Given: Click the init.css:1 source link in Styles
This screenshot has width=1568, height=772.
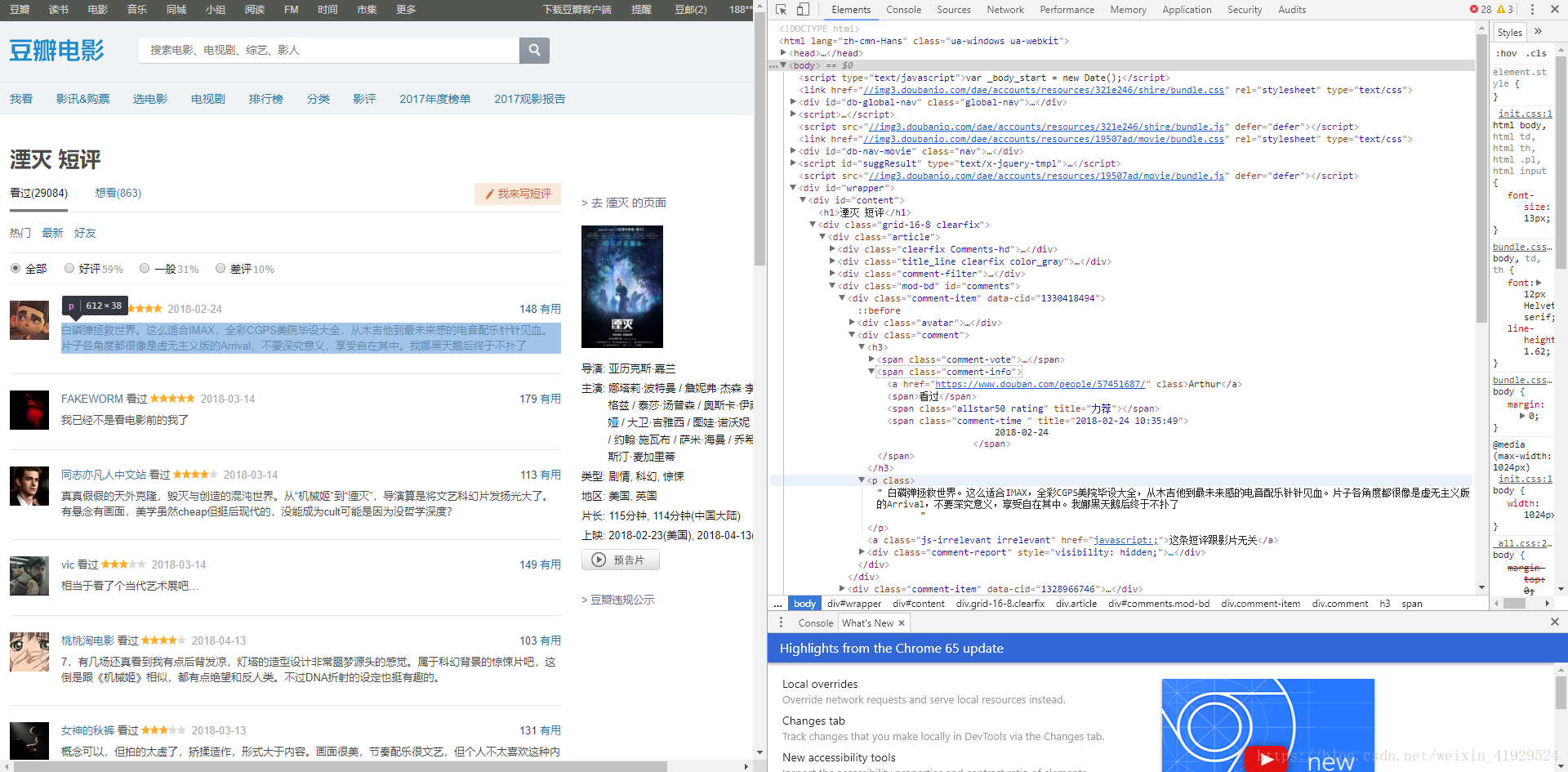Looking at the screenshot, I should (x=1525, y=114).
